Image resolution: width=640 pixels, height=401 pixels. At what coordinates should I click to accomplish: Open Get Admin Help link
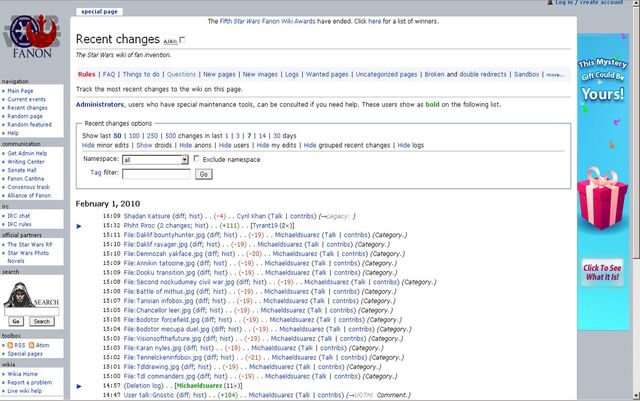[x=27, y=154]
